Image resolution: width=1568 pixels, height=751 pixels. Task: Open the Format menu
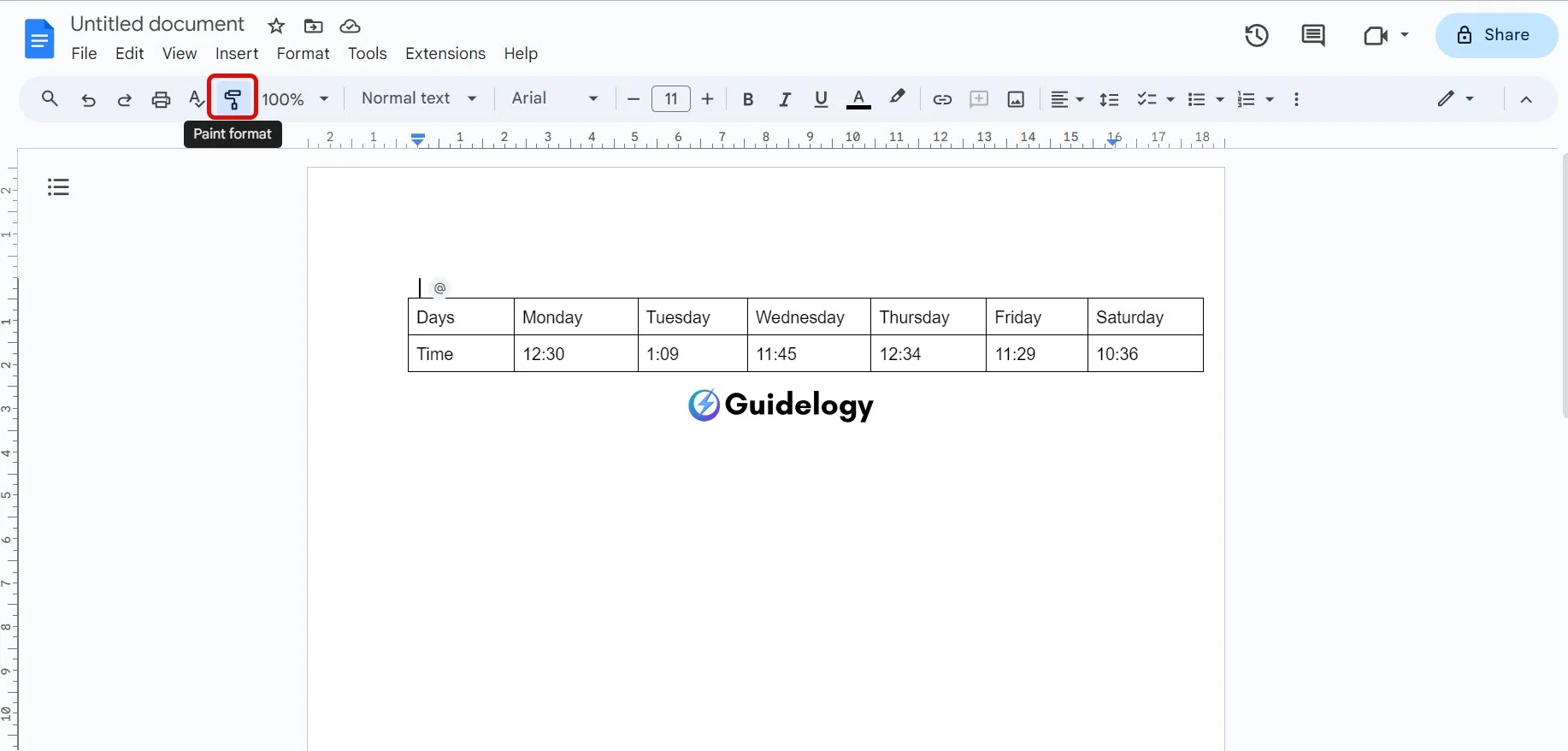[x=303, y=53]
